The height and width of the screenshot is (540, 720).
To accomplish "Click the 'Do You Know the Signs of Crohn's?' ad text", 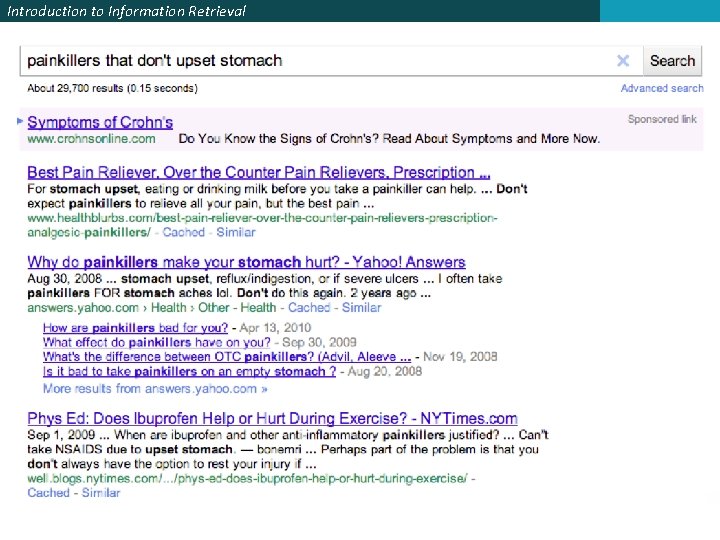I will [279, 139].
